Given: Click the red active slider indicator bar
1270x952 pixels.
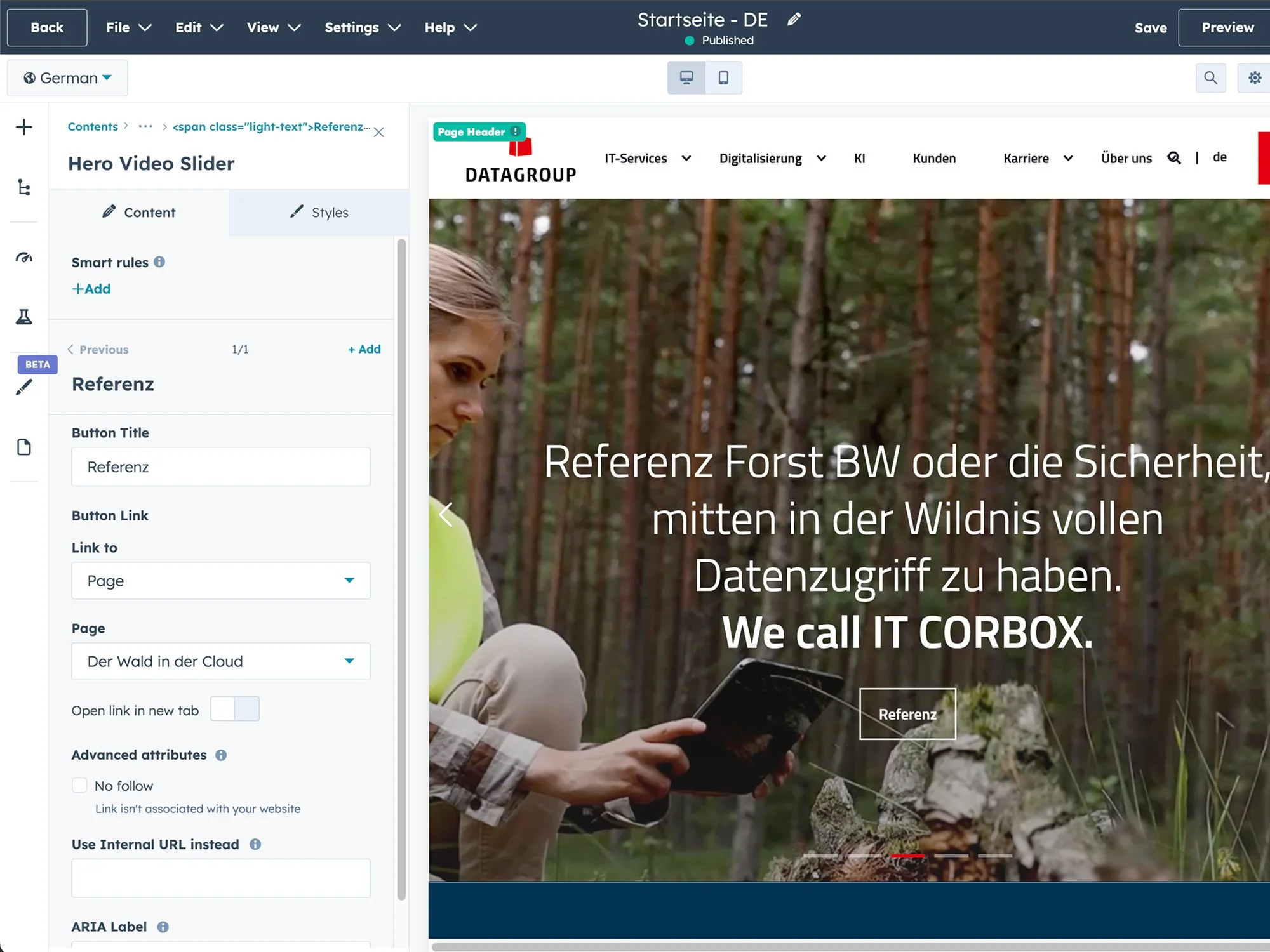Looking at the screenshot, I should [907, 856].
